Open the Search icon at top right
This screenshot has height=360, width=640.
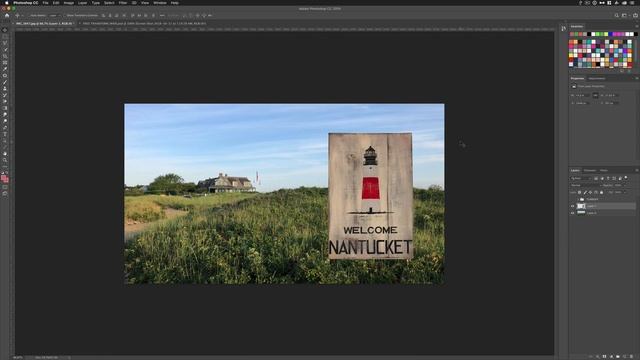pos(616,16)
